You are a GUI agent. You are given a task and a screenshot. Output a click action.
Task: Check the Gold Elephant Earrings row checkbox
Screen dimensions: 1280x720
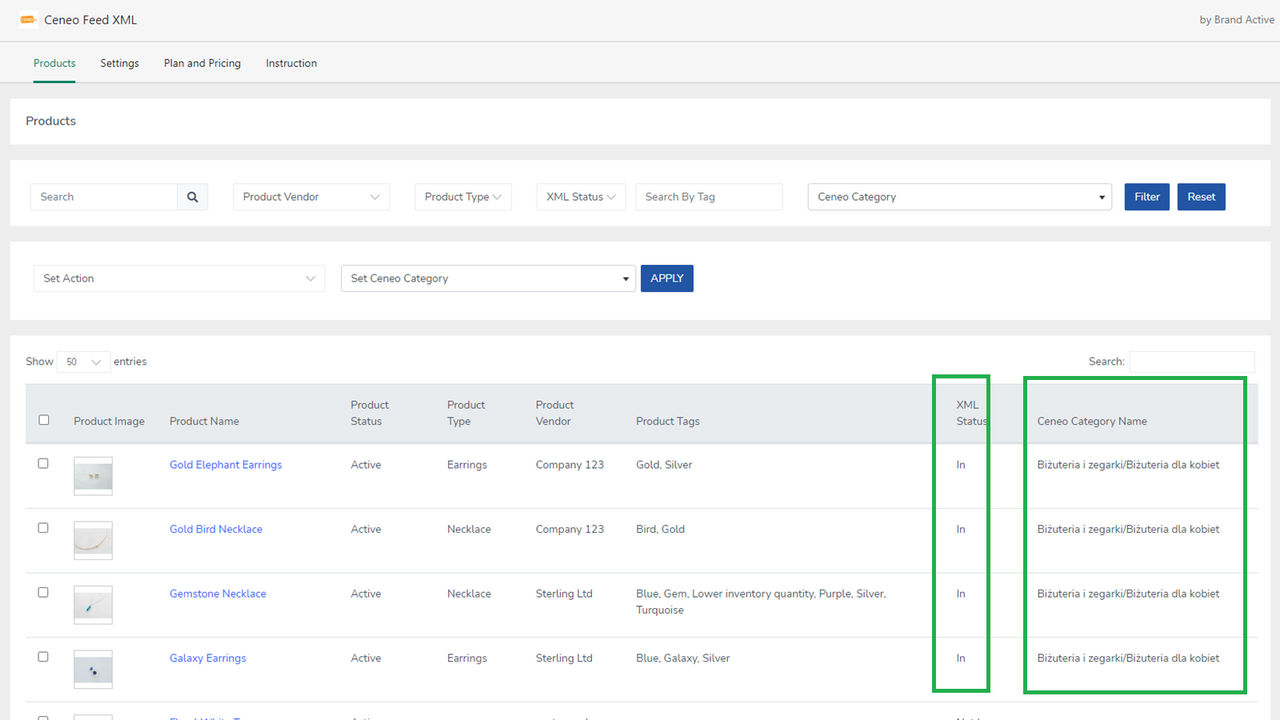point(43,464)
